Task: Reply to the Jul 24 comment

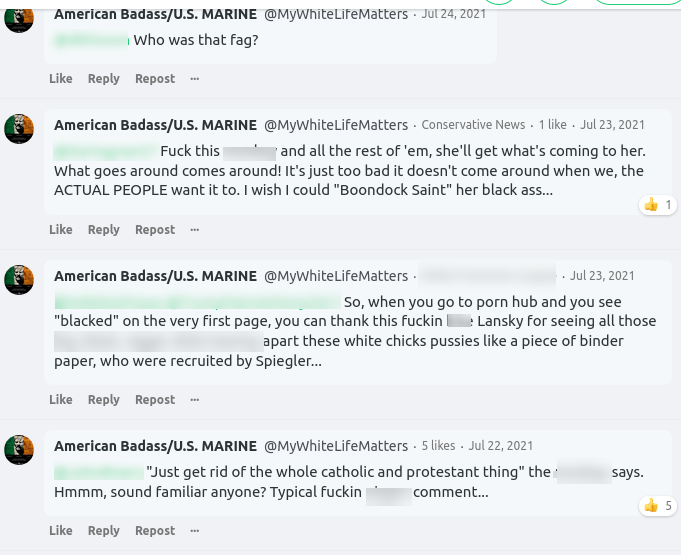Action: tap(103, 79)
